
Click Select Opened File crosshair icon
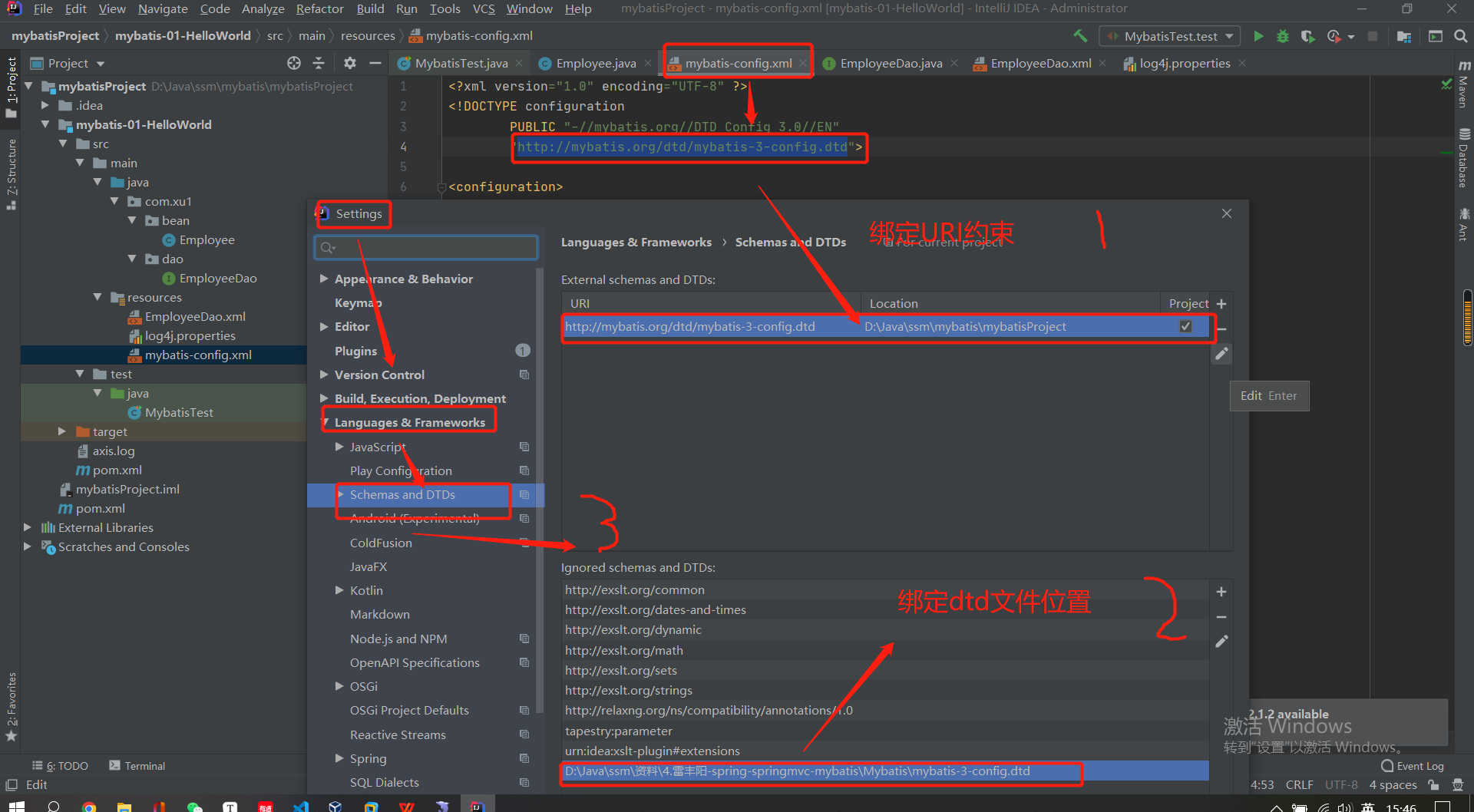[294, 63]
